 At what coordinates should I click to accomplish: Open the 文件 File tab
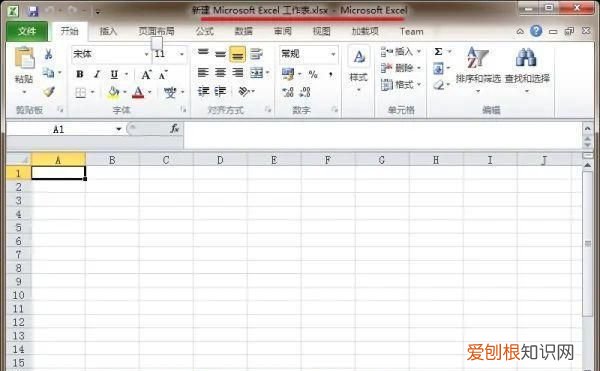coord(27,31)
